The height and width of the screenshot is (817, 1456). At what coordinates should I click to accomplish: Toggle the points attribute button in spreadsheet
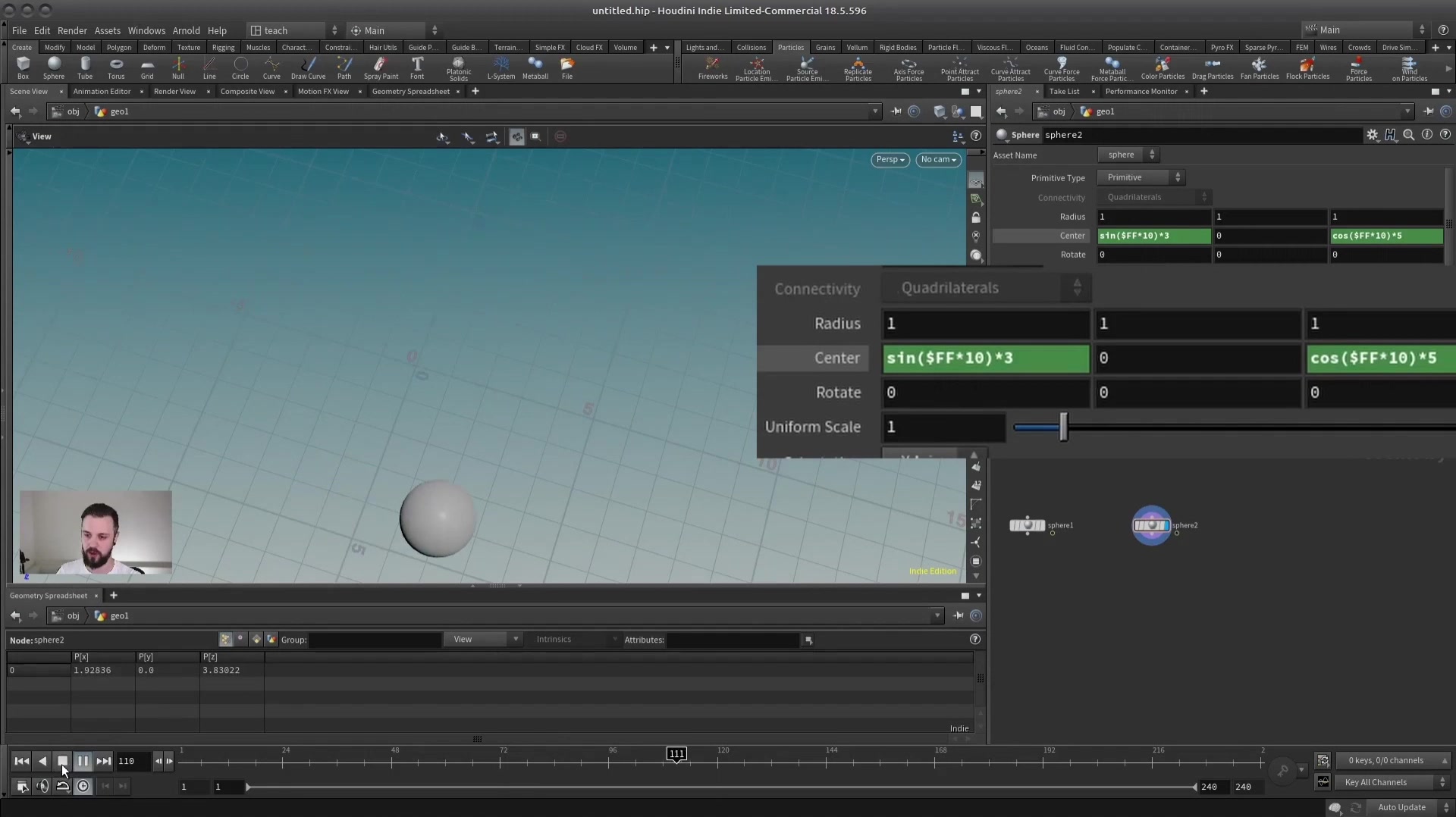pyautogui.click(x=225, y=640)
